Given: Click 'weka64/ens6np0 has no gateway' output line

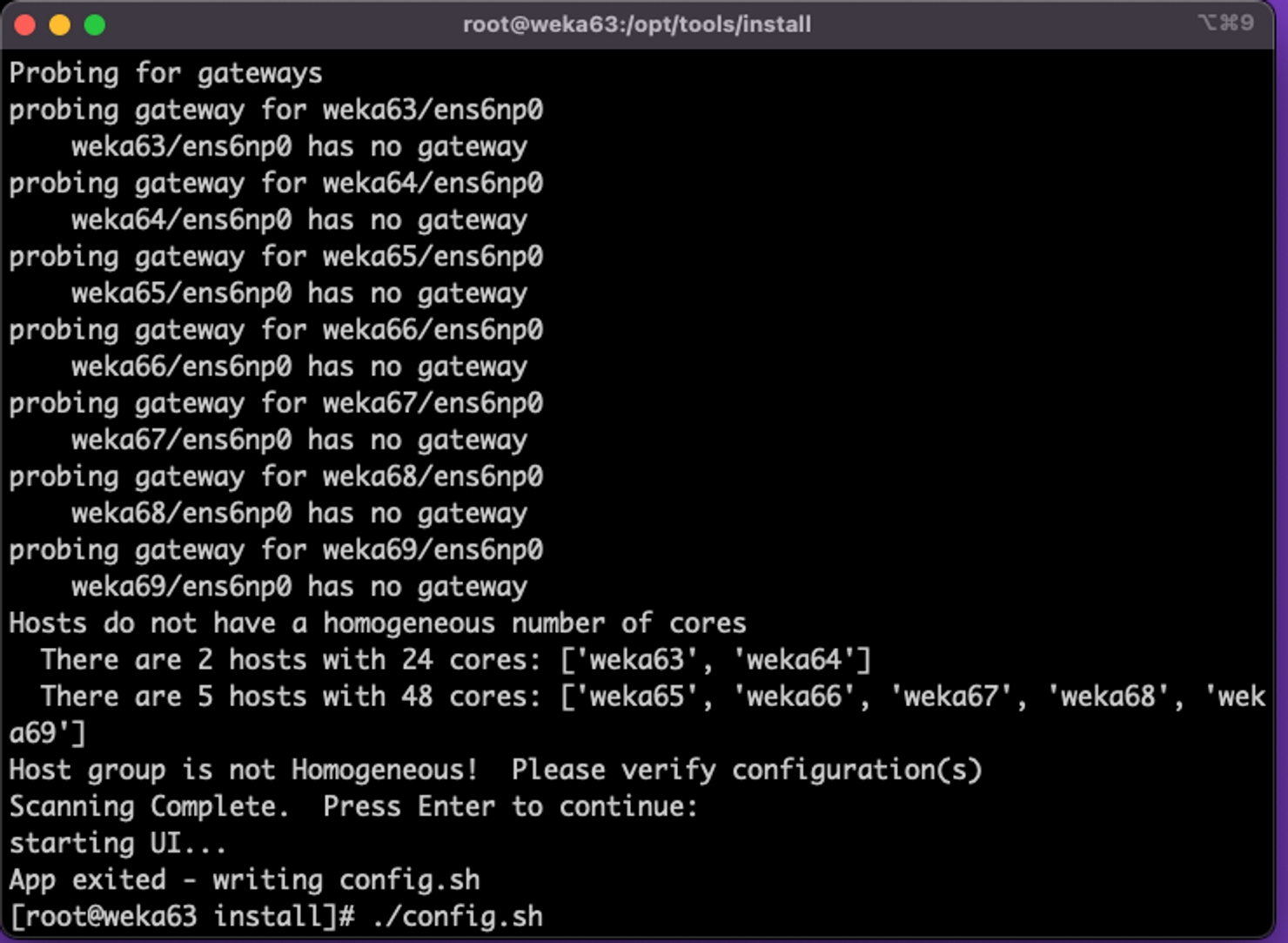Looking at the screenshot, I should [x=299, y=220].
